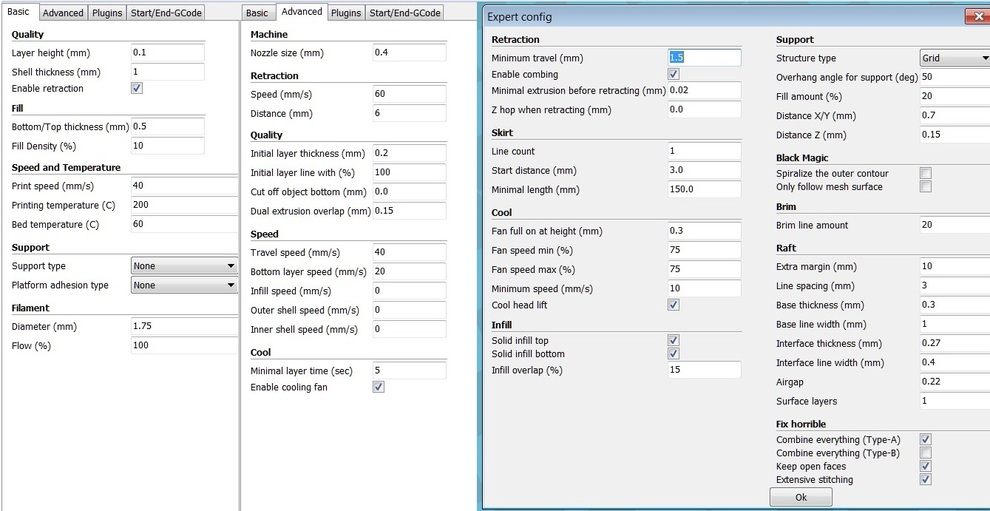The height and width of the screenshot is (511, 990).
Task: Click the Layer height input field
Action: coord(167,52)
